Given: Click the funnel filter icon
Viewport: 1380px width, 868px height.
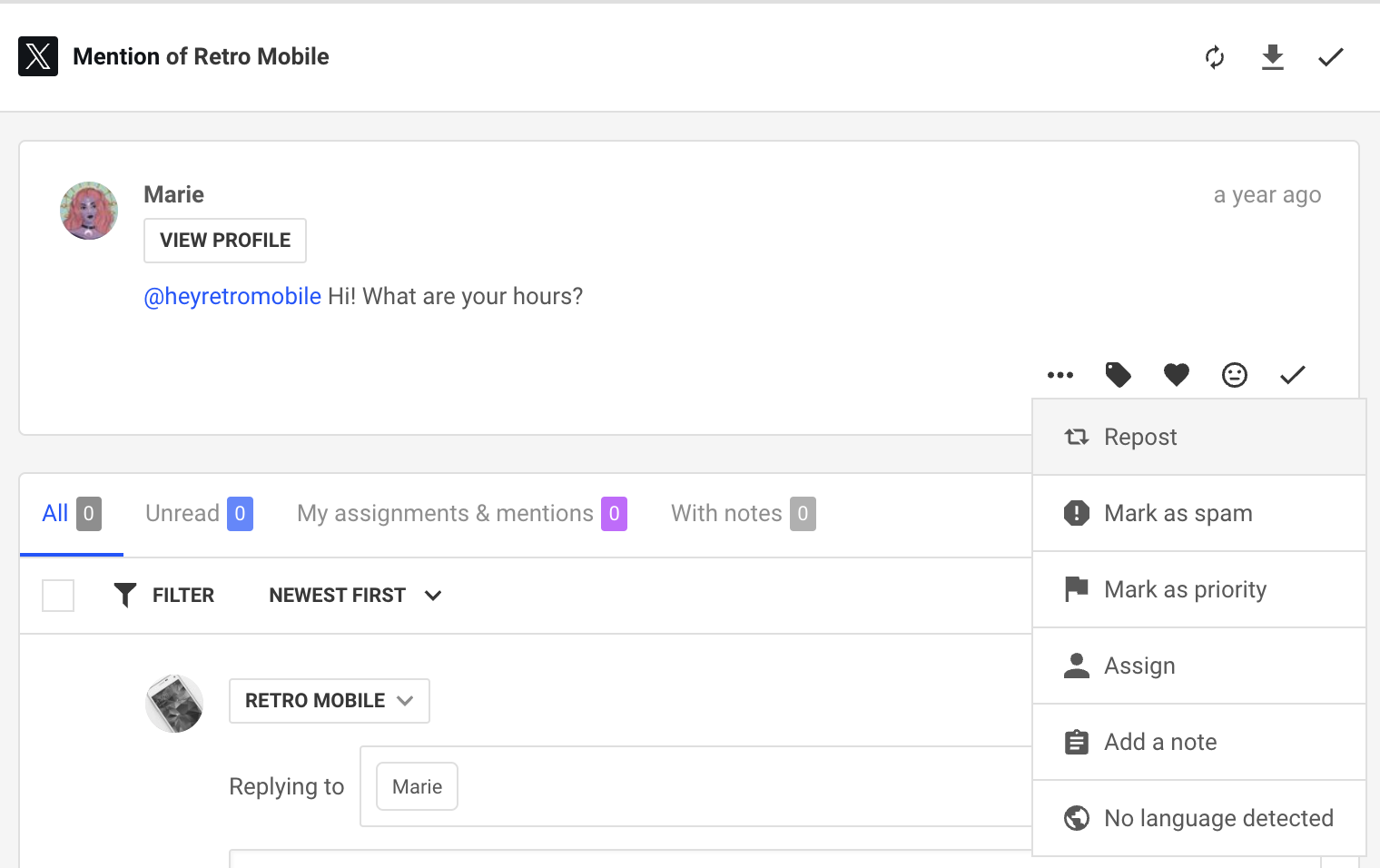Looking at the screenshot, I should (x=125, y=596).
